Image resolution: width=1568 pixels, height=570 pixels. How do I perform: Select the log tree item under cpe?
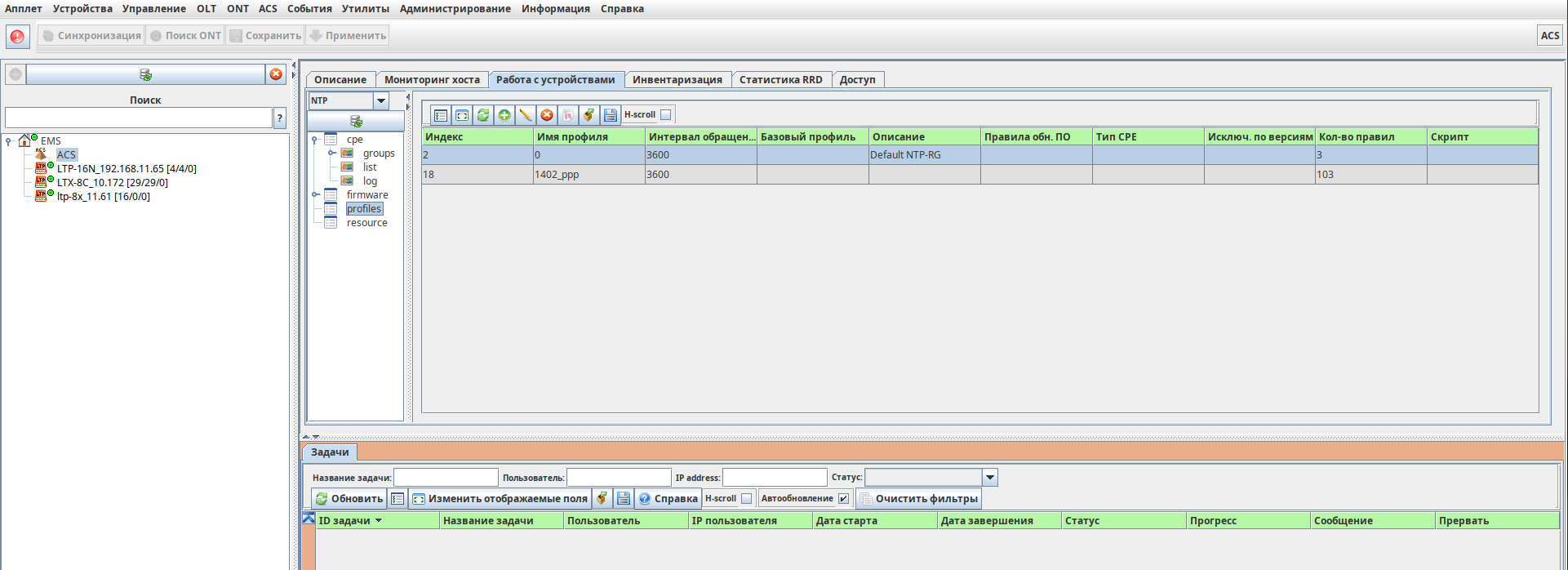[370, 181]
